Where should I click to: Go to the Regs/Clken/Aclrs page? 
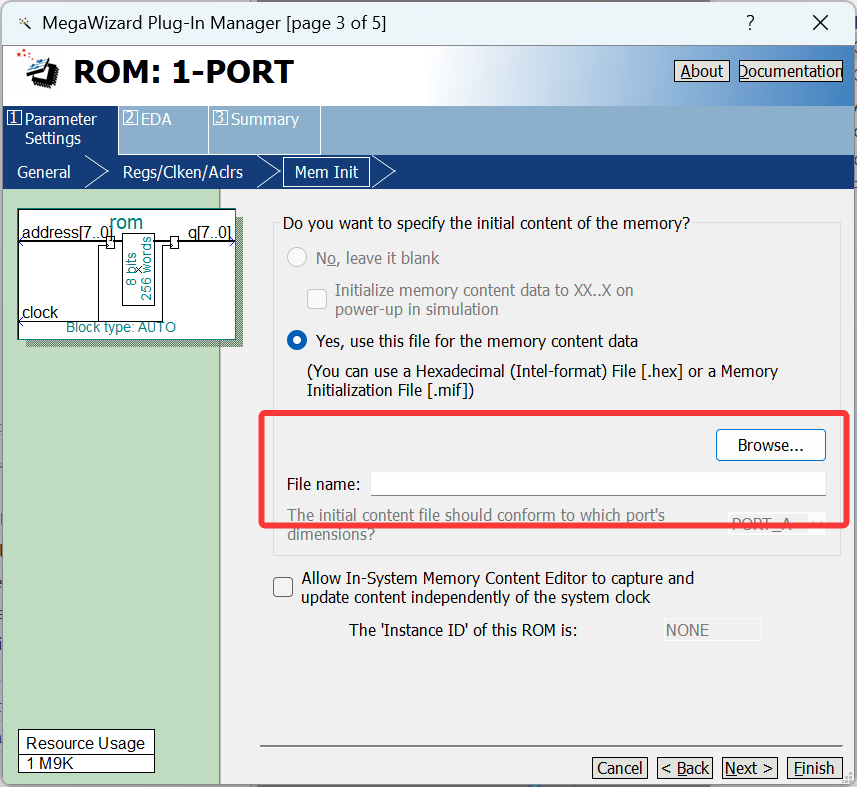pos(183,172)
